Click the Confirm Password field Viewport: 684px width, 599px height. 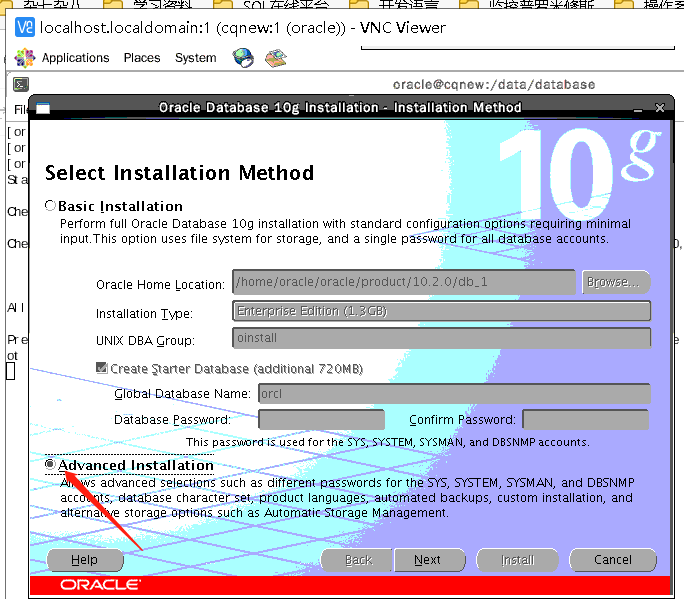tap(585, 420)
